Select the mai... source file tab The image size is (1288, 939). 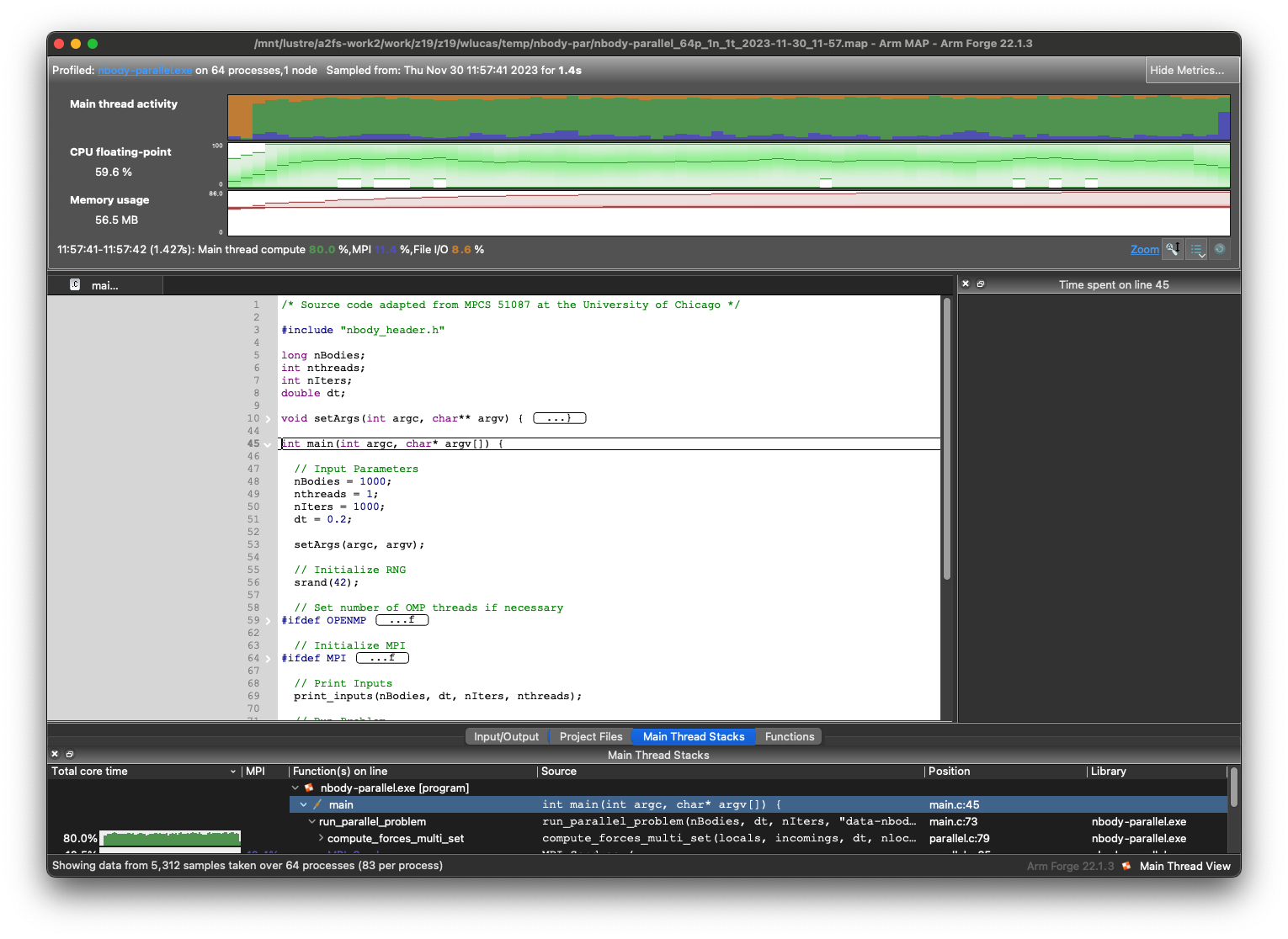pos(105,285)
